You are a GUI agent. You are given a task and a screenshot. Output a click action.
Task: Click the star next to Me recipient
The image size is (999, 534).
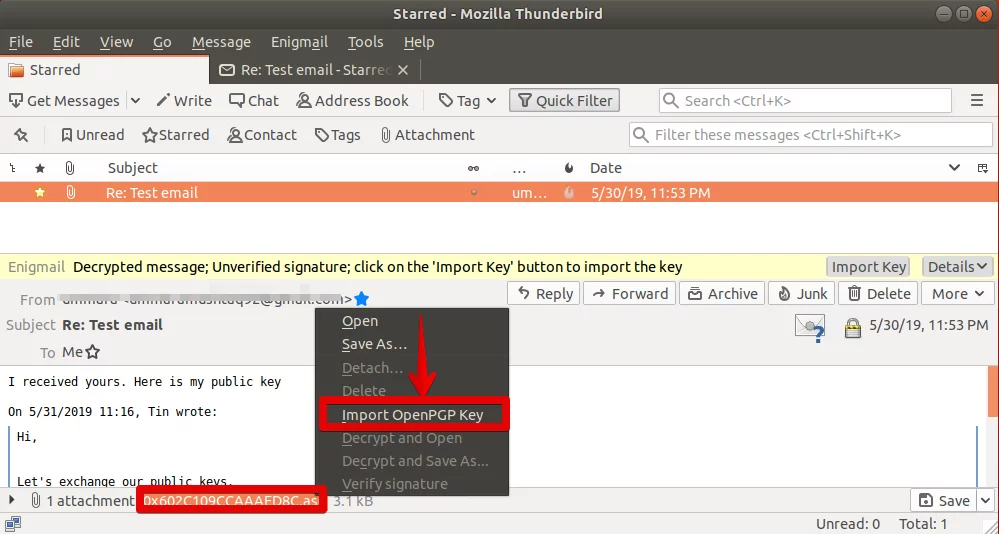[93, 352]
